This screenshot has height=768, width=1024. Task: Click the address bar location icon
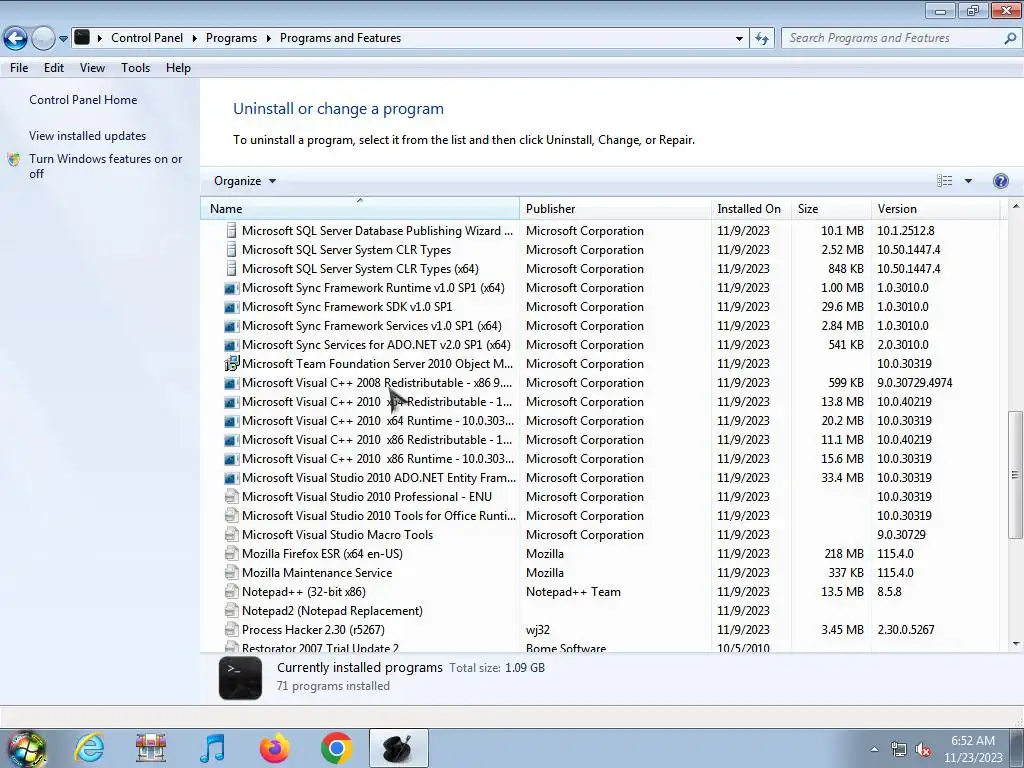pyautogui.click(x=82, y=37)
